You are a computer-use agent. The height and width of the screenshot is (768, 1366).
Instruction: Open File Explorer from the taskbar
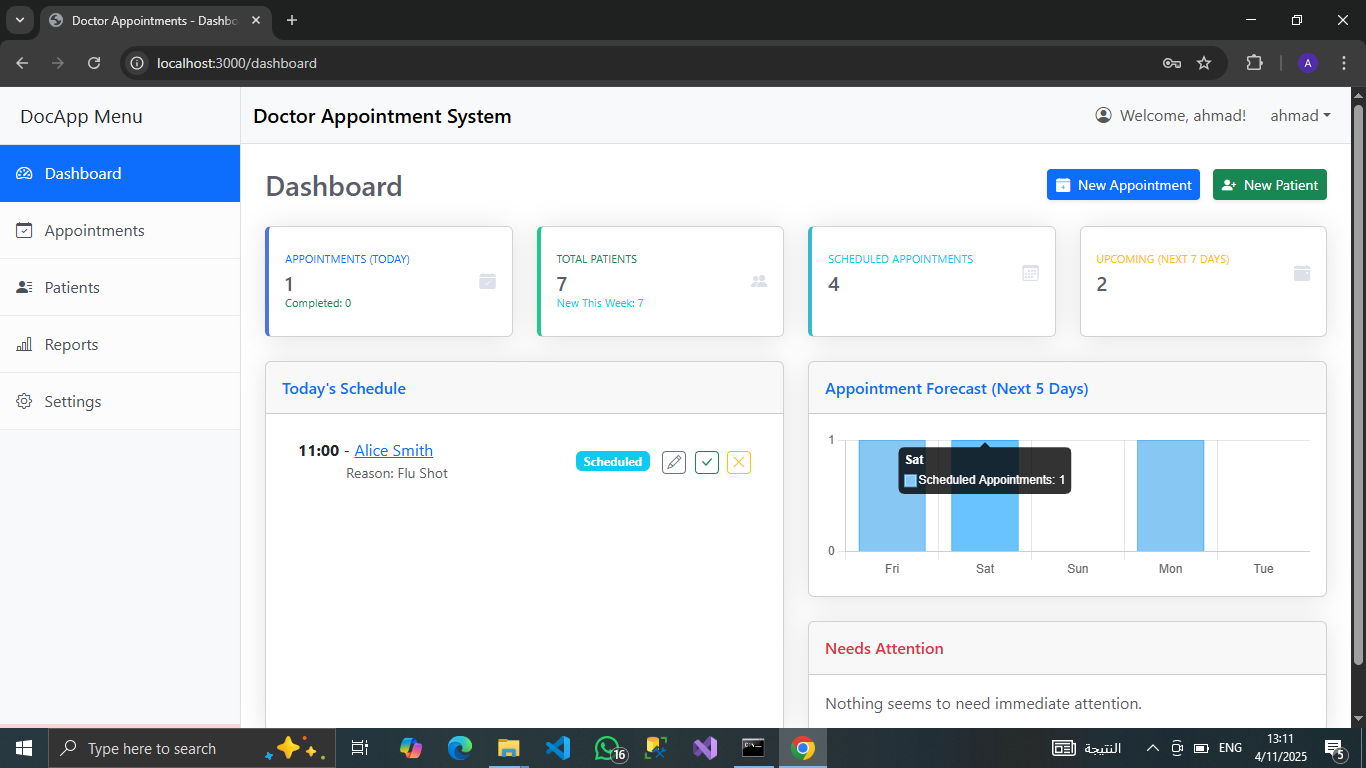point(509,748)
